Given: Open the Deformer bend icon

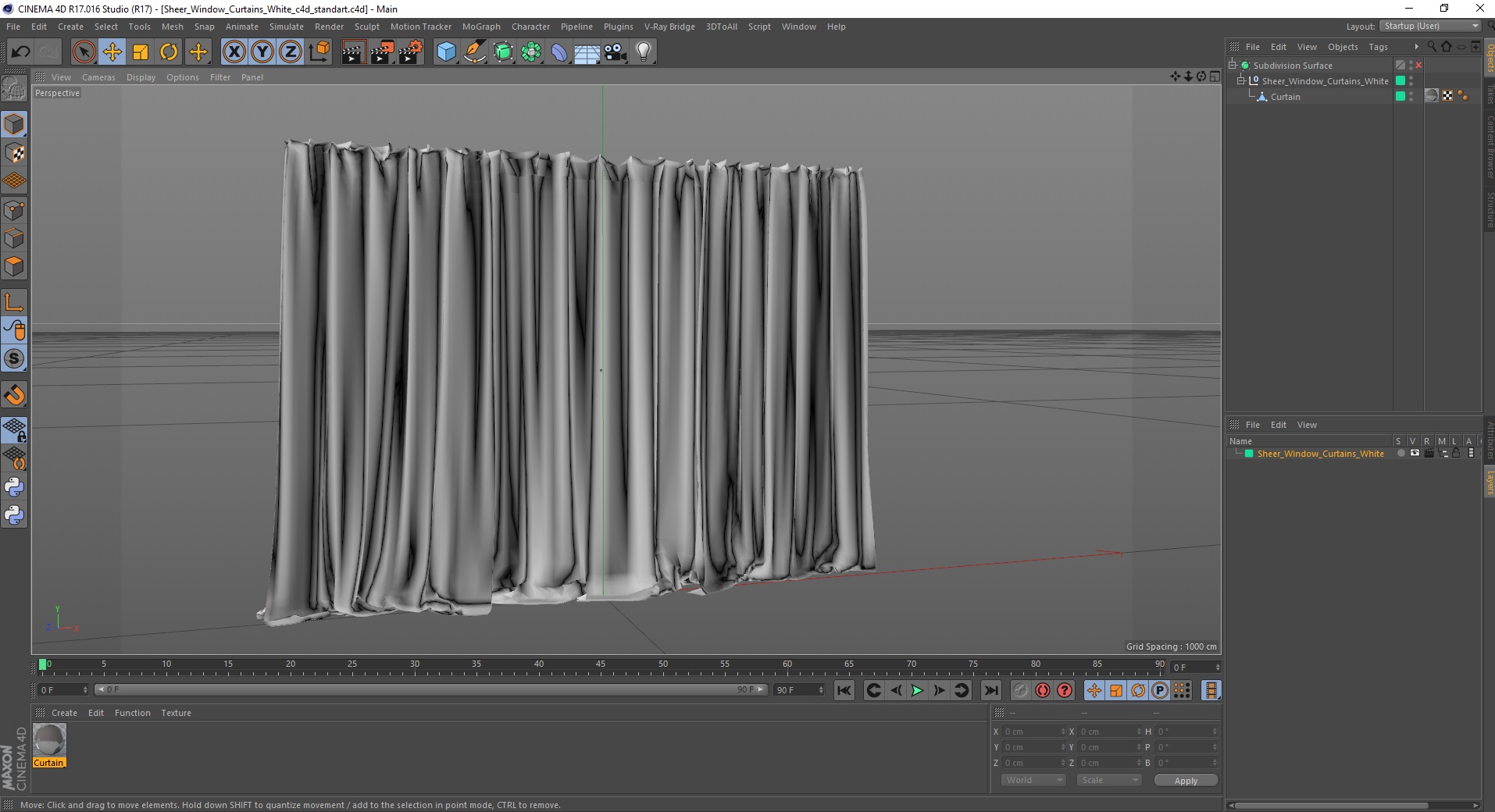Looking at the screenshot, I should (559, 52).
